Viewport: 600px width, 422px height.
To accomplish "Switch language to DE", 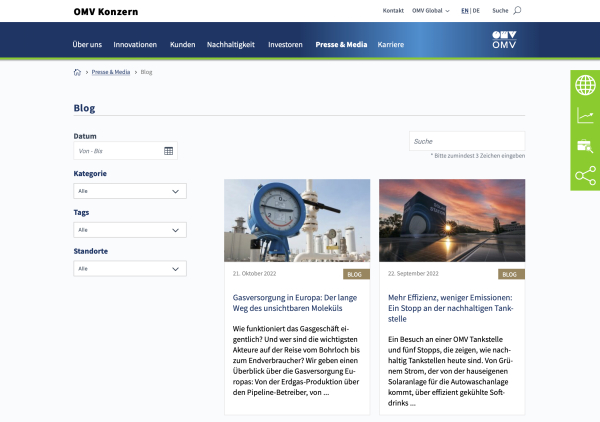I will pyautogui.click(x=476, y=11).
